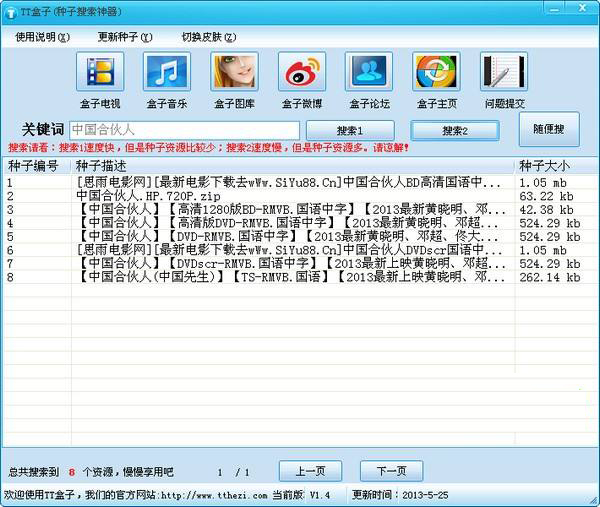Open the 盒子论坛 forum icon
This screenshot has height=507, width=600.
pos(369,73)
